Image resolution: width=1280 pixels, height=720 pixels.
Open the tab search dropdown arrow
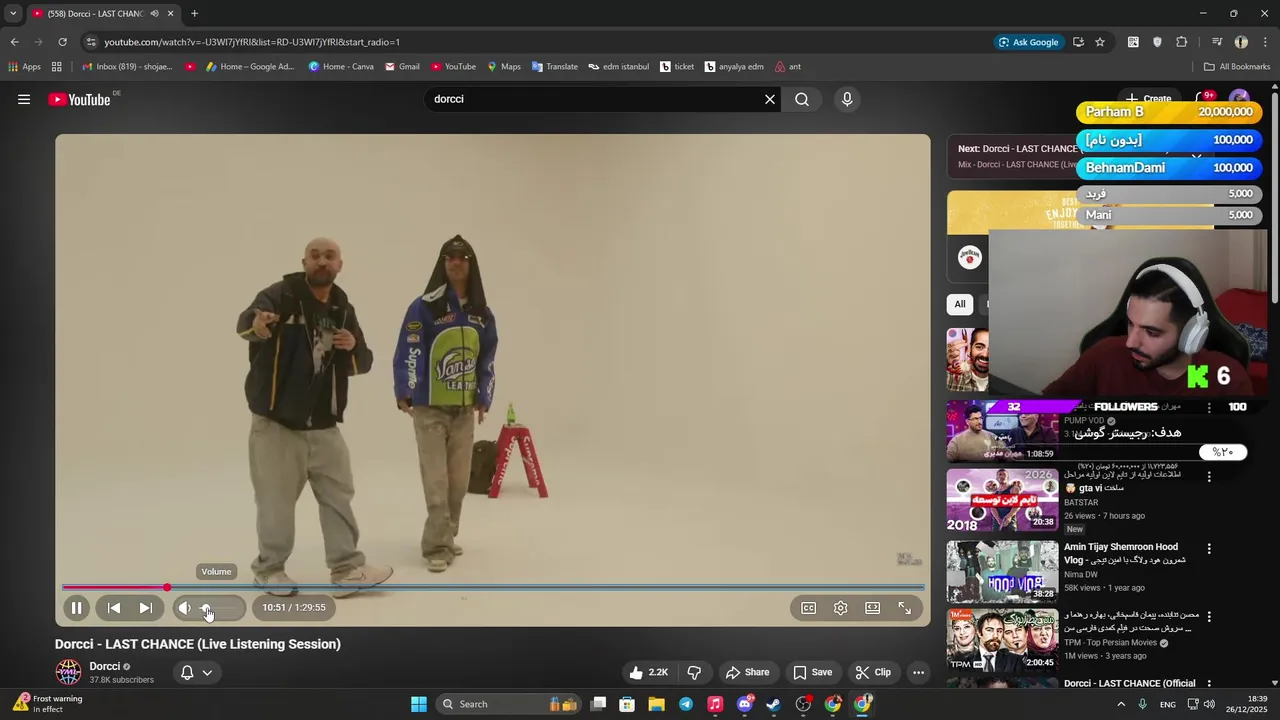pyautogui.click(x=13, y=14)
